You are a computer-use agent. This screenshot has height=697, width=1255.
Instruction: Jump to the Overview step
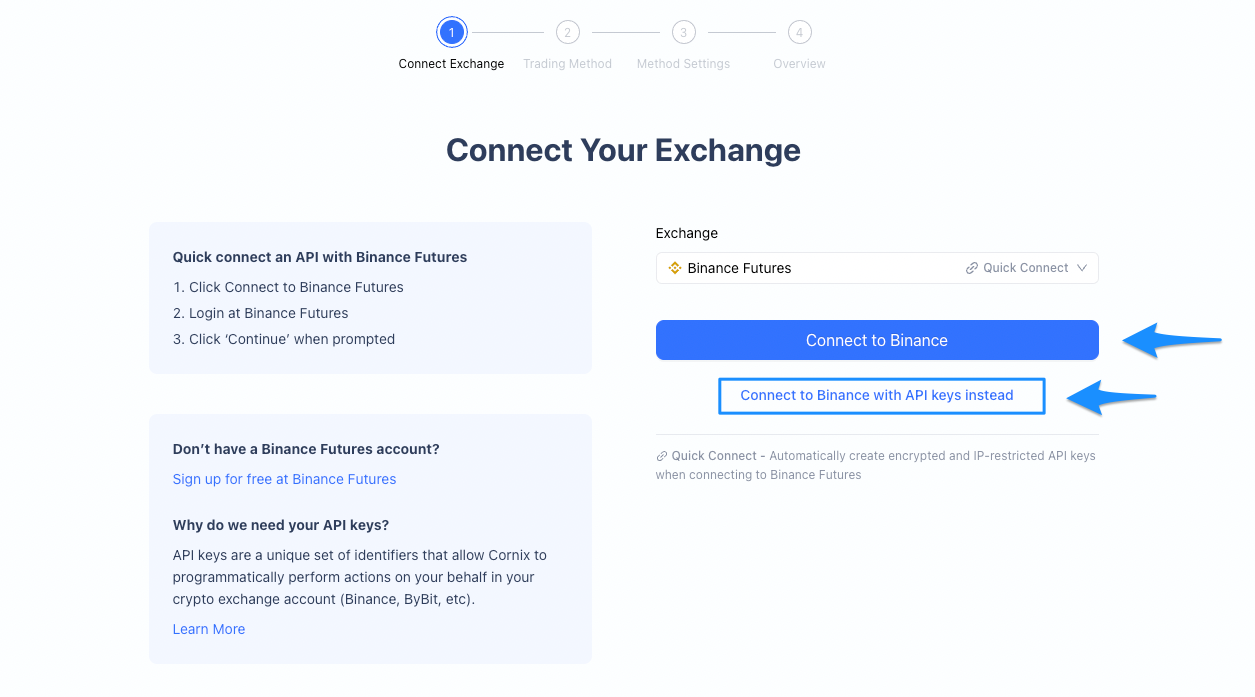pyautogui.click(x=799, y=64)
